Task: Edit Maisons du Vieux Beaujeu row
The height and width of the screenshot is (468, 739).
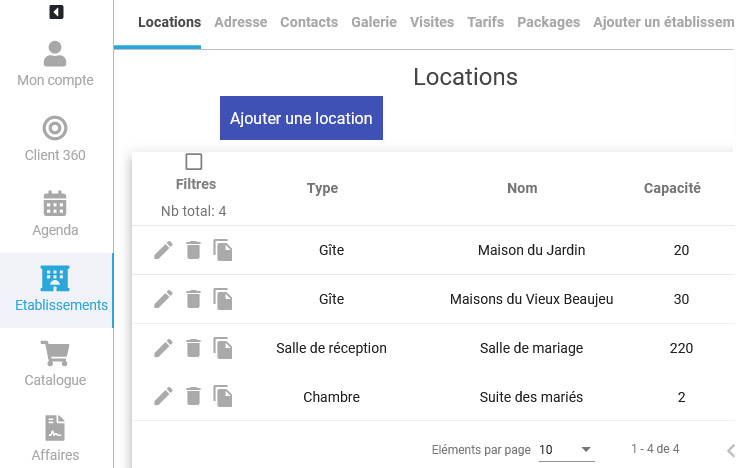Action: click(164, 299)
